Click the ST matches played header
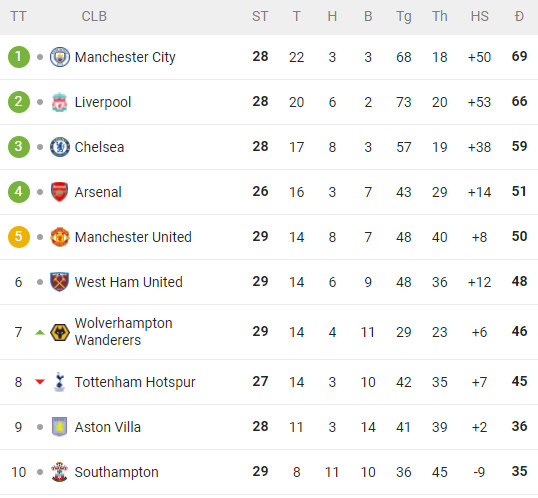 coord(260,16)
